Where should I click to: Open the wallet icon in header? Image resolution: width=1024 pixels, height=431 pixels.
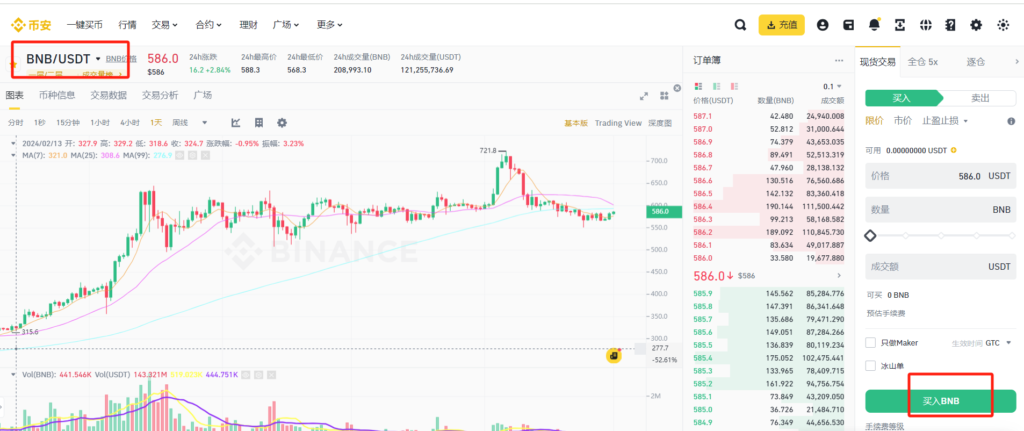pos(848,25)
